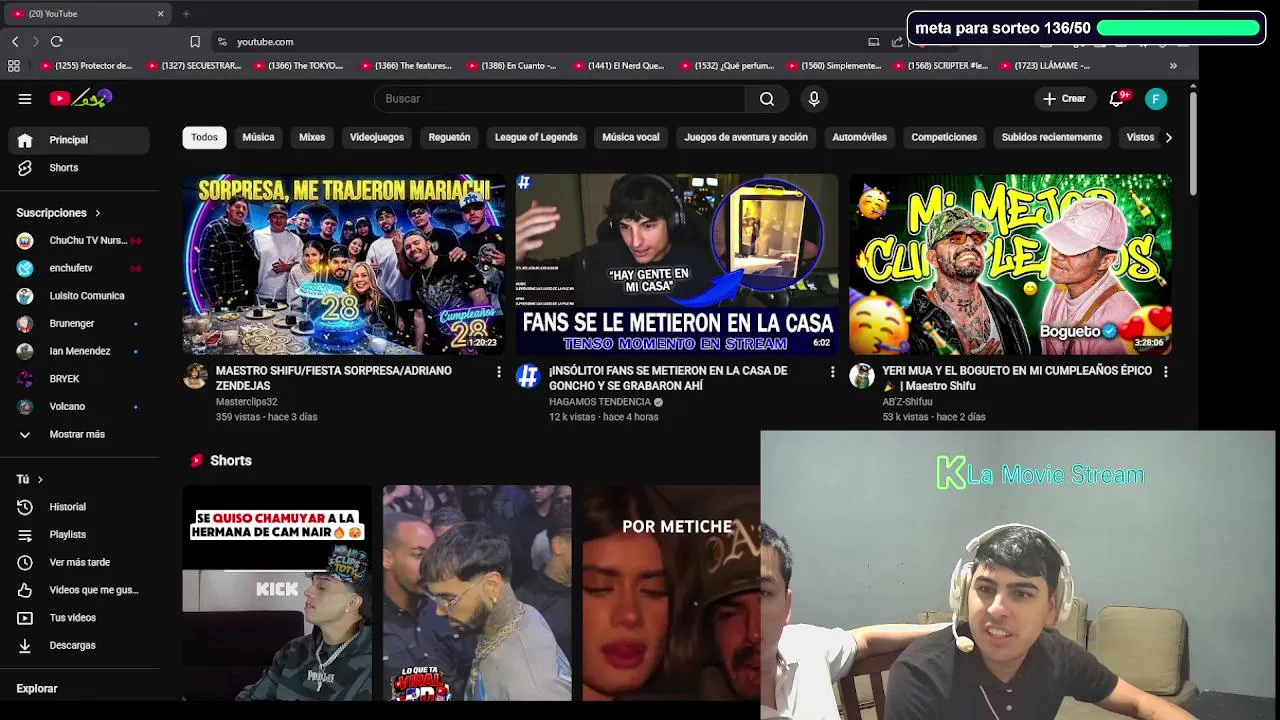Reload the page
Image resolution: width=1280 pixels, height=720 pixels.
click(57, 42)
